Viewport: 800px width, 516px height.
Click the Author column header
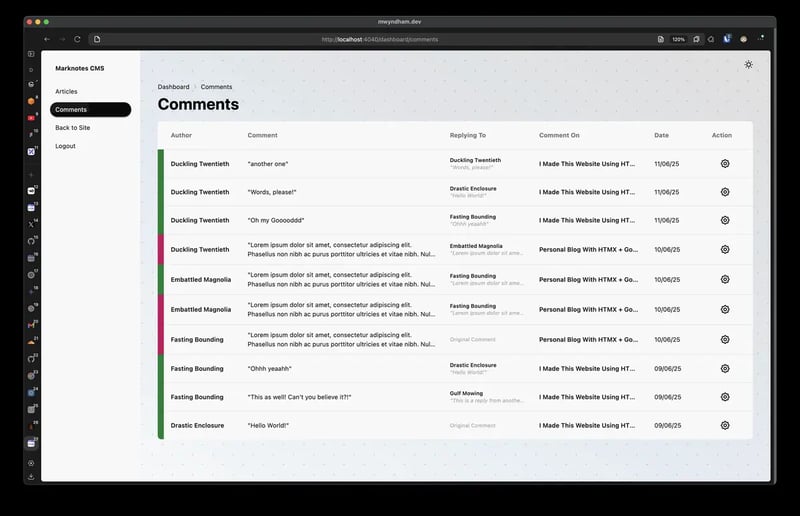[181, 135]
